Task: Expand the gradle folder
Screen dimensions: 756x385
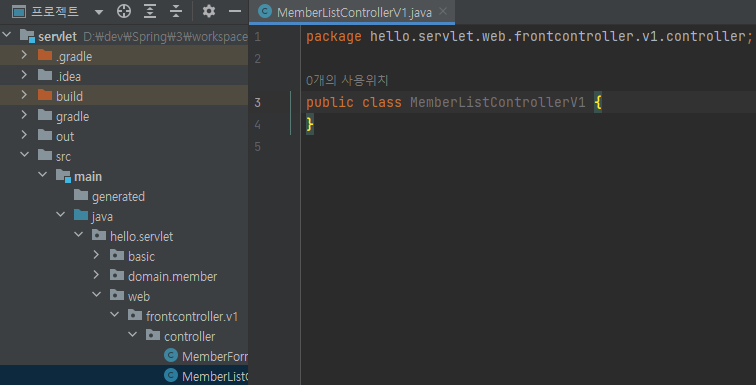Action: (x=24, y=115)
